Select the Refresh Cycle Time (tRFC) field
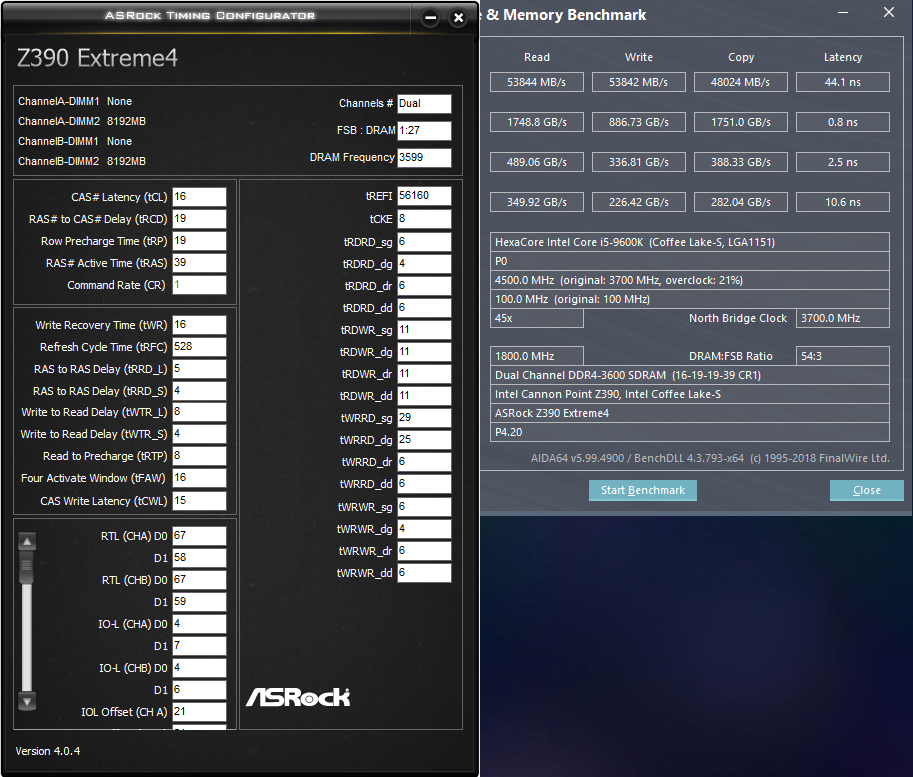Image resolution: width=913 pixels, height=777 pixels. coord(199,347)
